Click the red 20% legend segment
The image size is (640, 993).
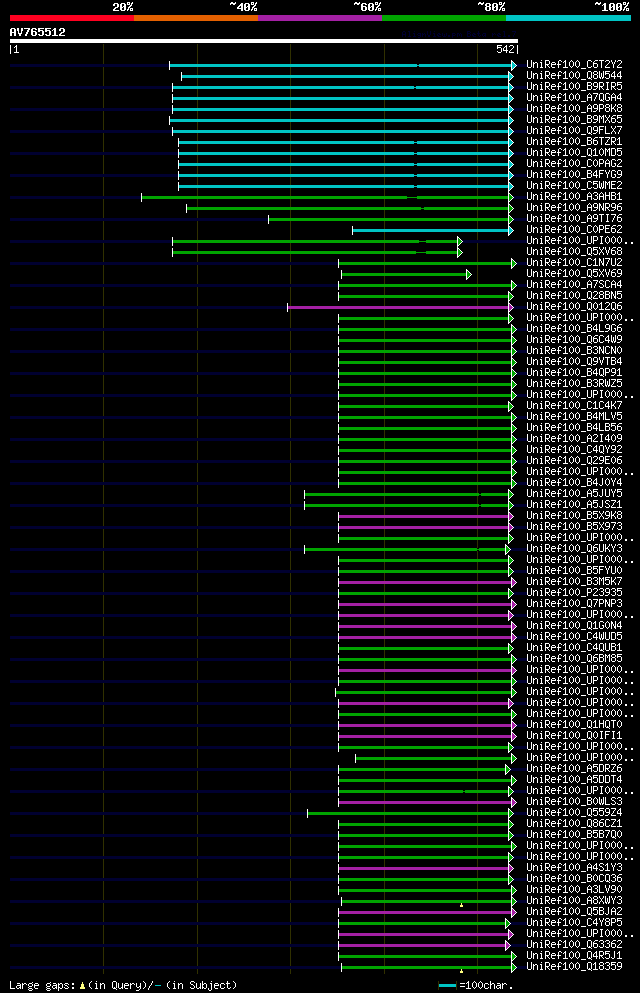click(x=72, y=18)
